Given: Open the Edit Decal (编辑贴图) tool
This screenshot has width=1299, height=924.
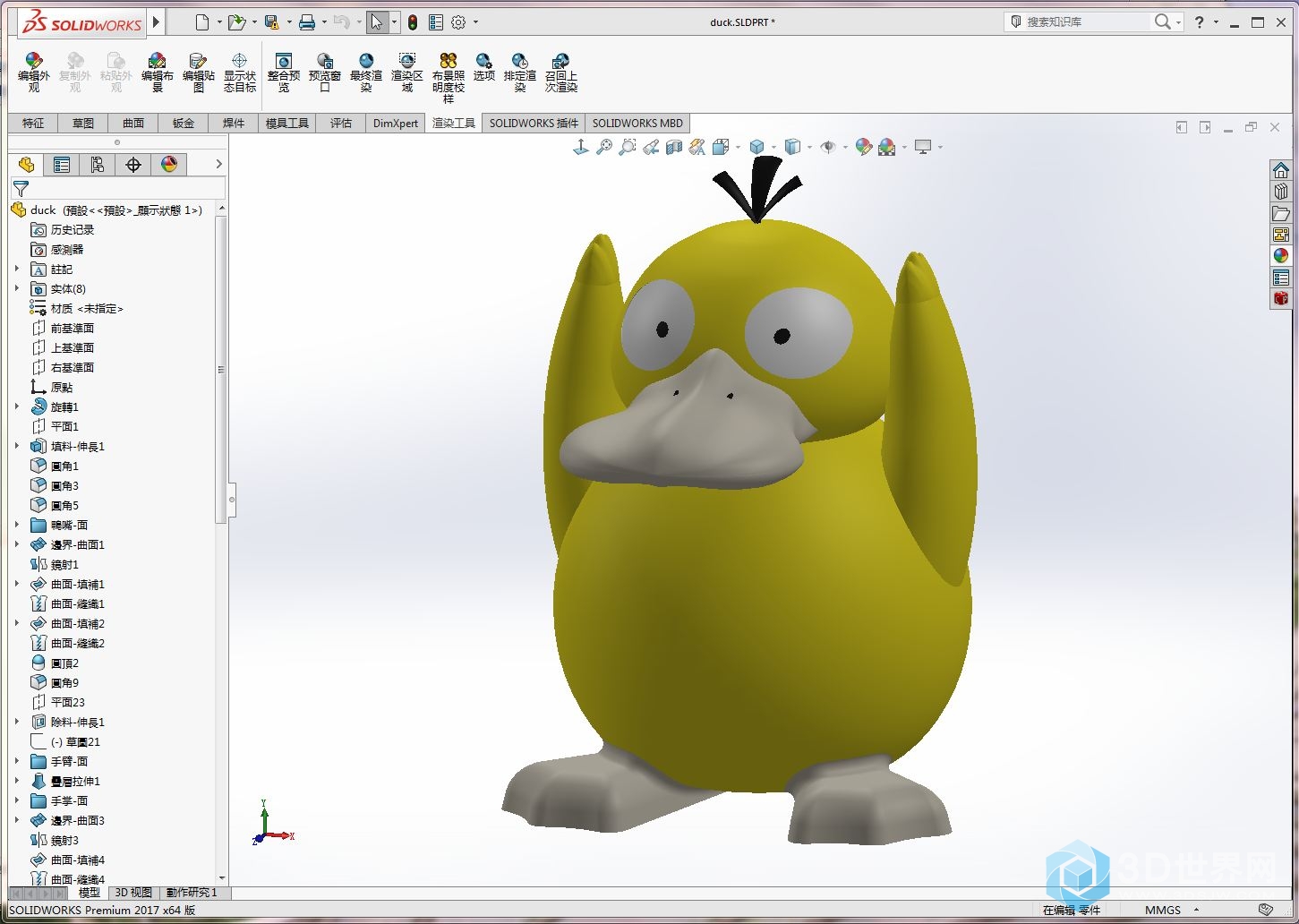Looking at the screenshot, I should click(x=199, y=72).
